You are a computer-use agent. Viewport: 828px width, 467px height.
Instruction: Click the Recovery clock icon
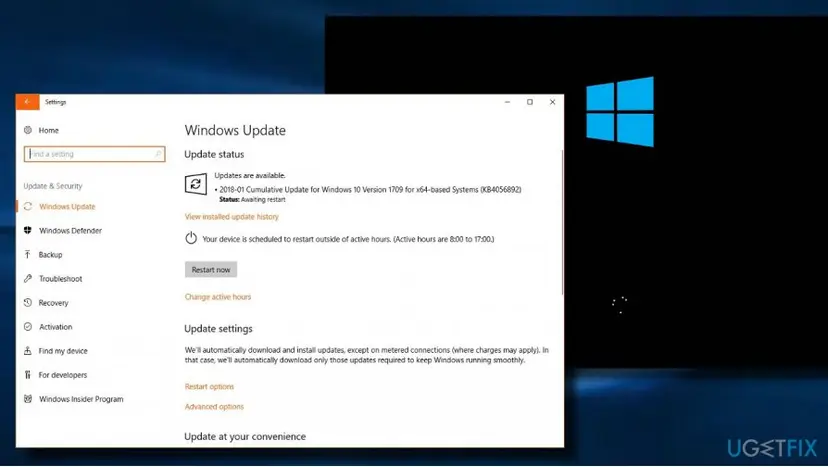28,303
